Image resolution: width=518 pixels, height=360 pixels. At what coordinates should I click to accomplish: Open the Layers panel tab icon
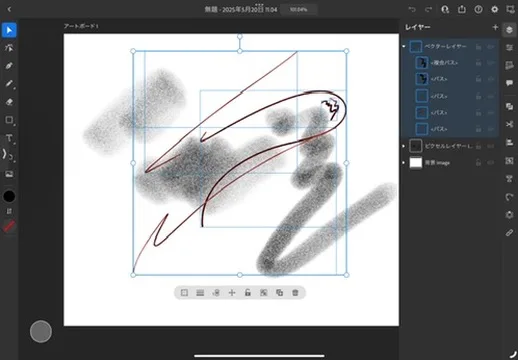[509, 30]
